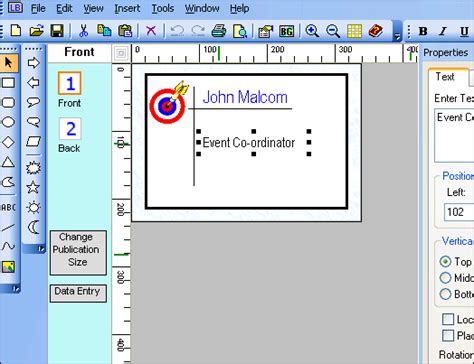The height and width of the screenshot is (364, 474).
Task: Select the triangle shape tool
Action: point(8,162)
